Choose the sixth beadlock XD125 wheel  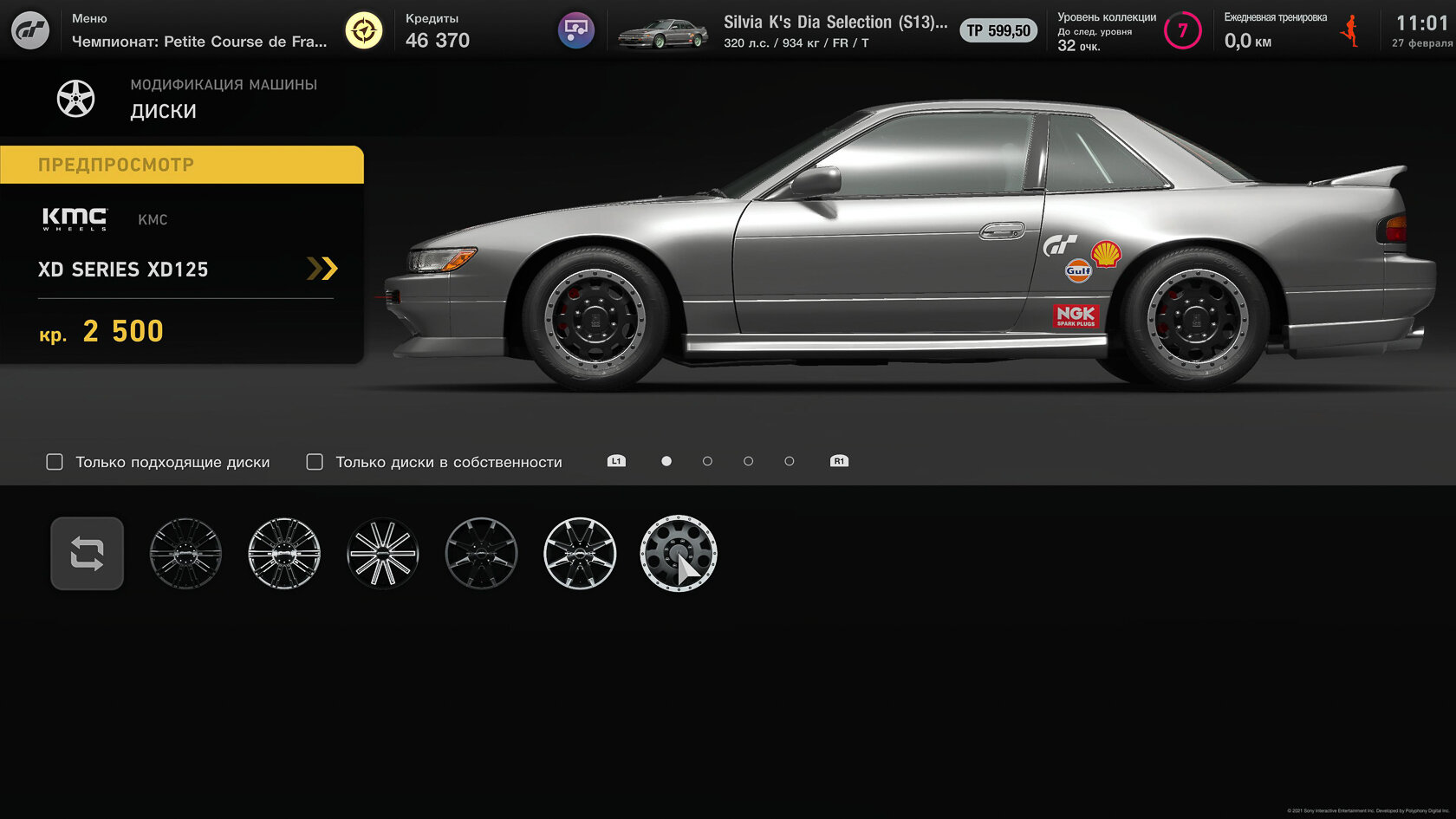pyautogui.click(x=679, y=553)
